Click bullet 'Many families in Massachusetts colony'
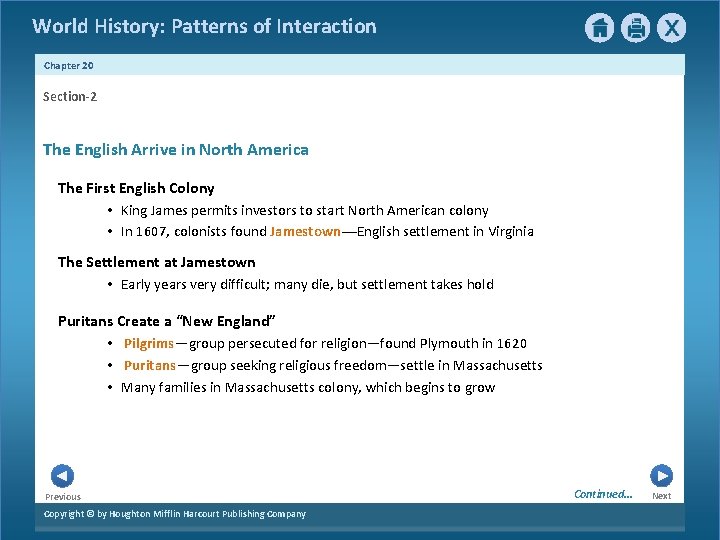This screenshot has width=720, height=540. [308, 388]
